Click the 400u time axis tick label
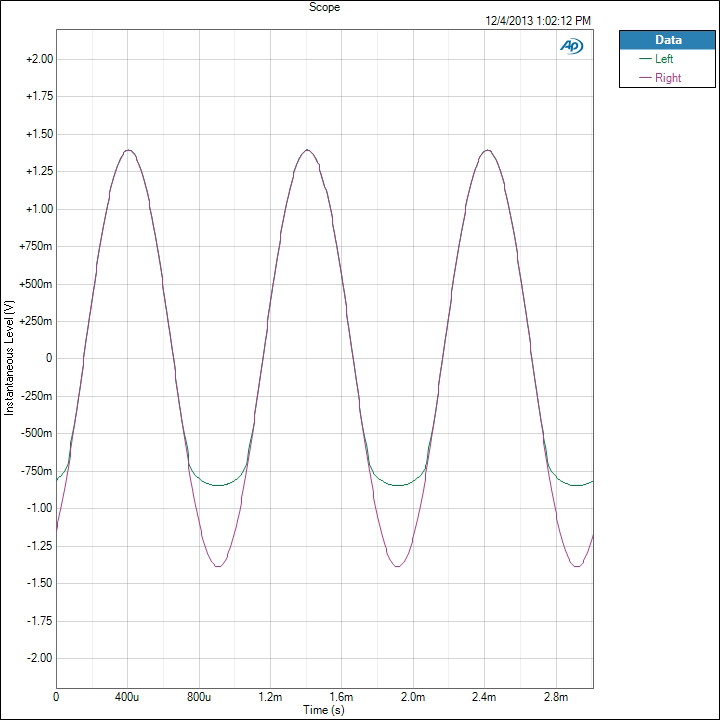Viewport: 720px width, 720px height. 127,695
